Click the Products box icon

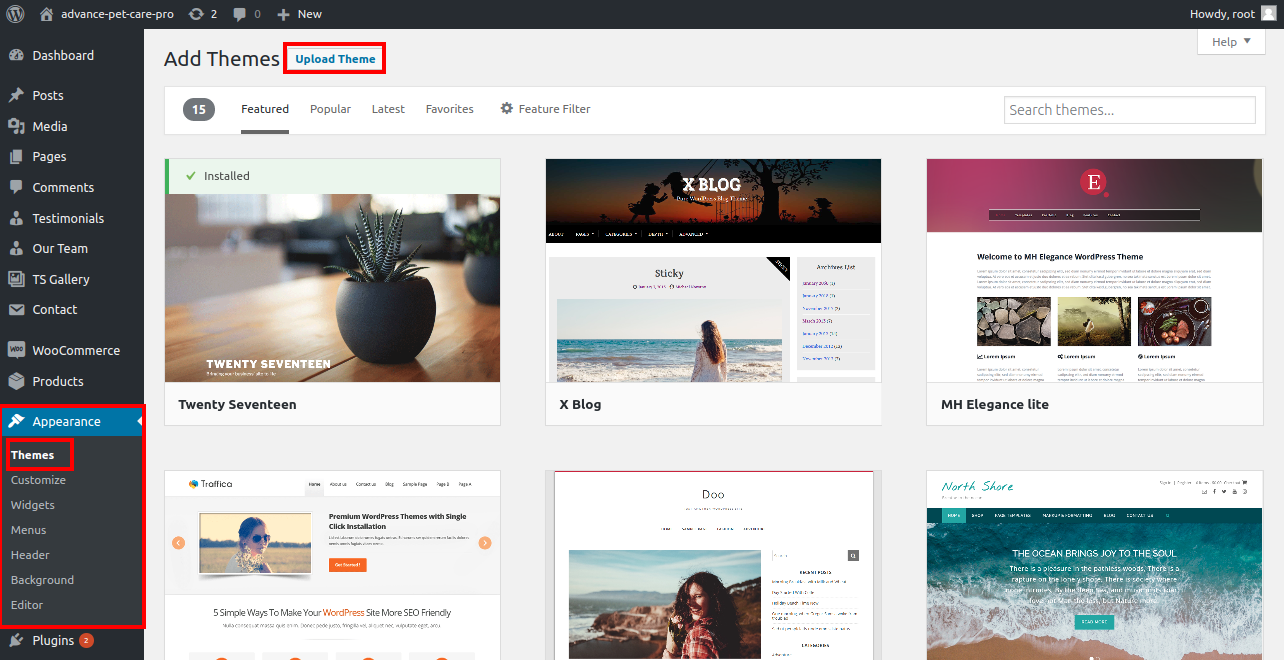tap(16, 382)
